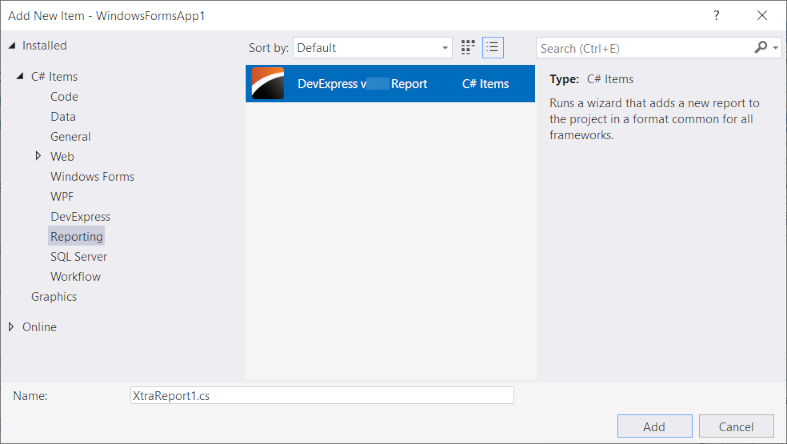This screenshot has height=444, width=787.
Task: Click the Sort by label
Action: coord(269,48)
